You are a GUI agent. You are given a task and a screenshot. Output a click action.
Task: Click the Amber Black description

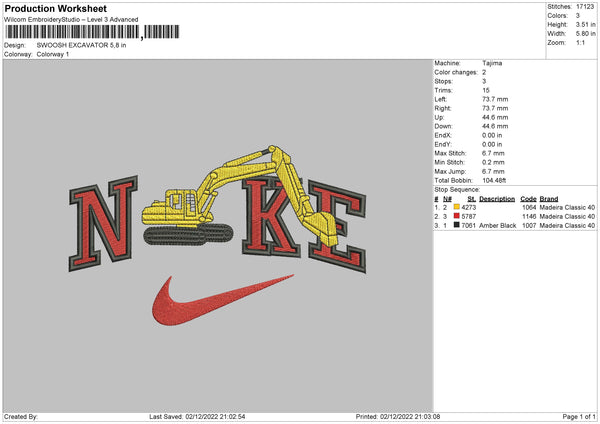click(497, 225)
